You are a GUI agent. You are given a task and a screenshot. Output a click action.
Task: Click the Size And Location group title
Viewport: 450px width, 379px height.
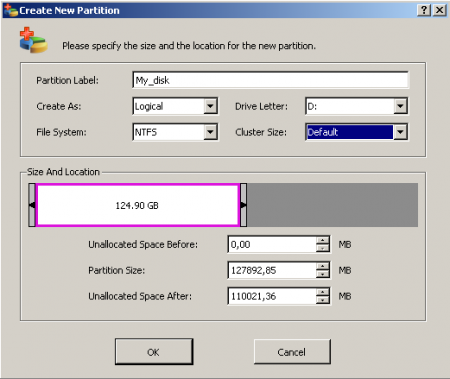[63, 172]
